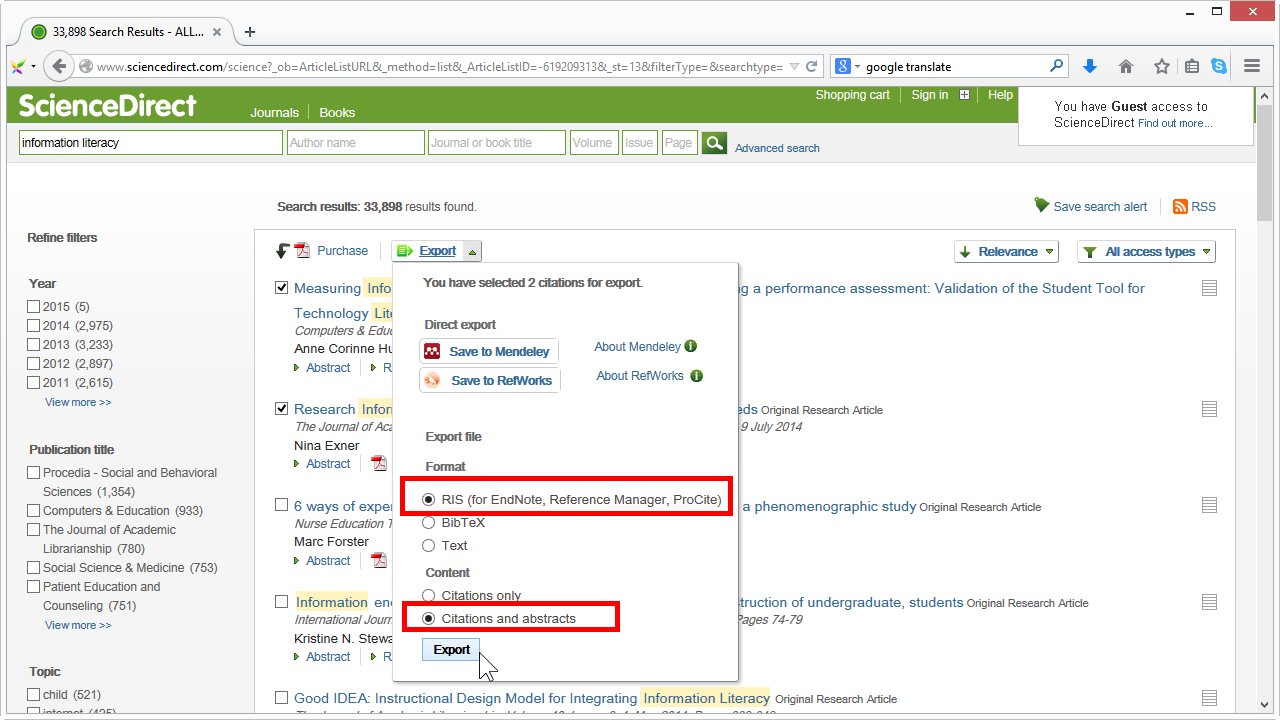Open the Firefox downloads arrow icon

click(1090, 67)
